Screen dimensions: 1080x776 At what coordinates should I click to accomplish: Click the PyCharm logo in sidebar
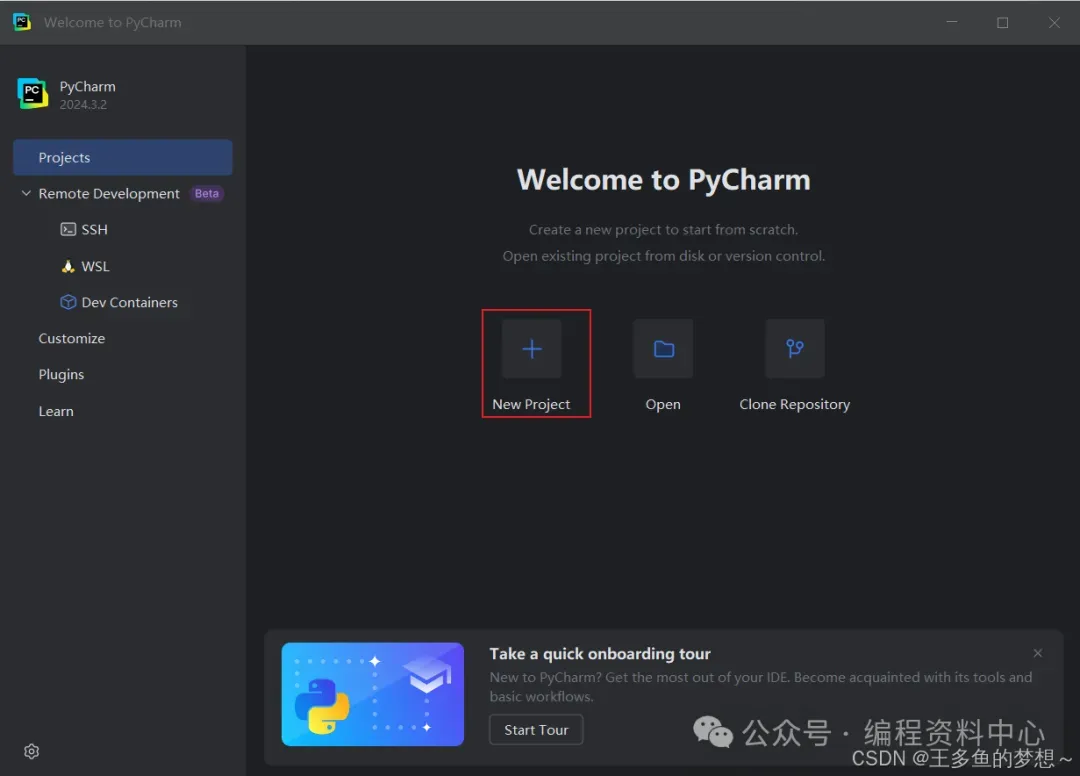coord(32,94)
